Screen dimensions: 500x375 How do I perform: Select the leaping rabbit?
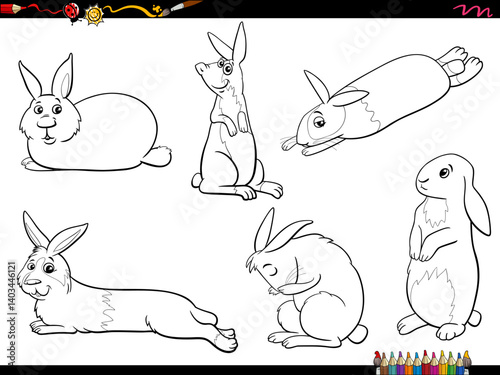(382, 102)
